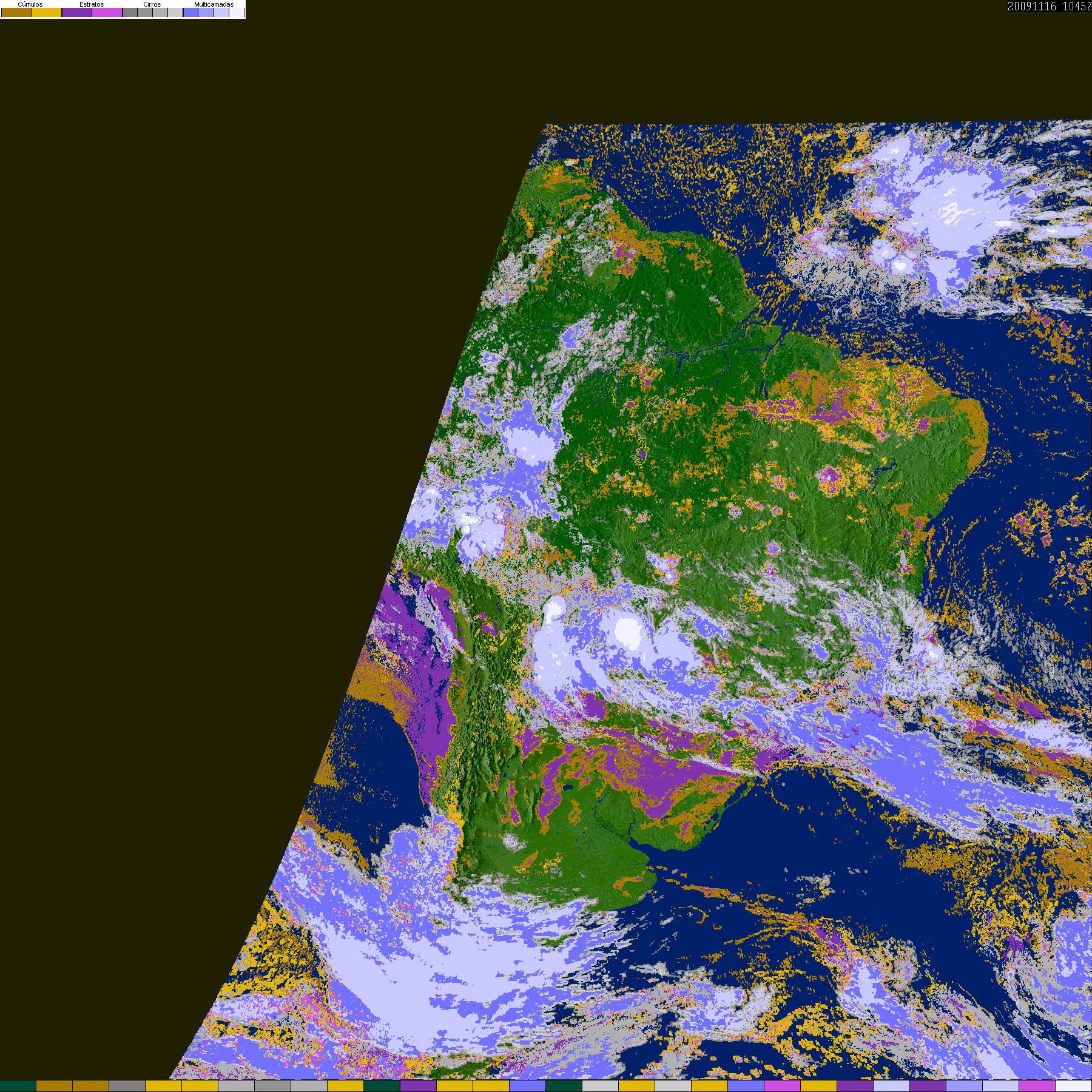Image resolution: width=1092 pixels, height=1092 pixels.
Task: Choose the darkest blue Multicamadas legend swatch
Action: 190,12
